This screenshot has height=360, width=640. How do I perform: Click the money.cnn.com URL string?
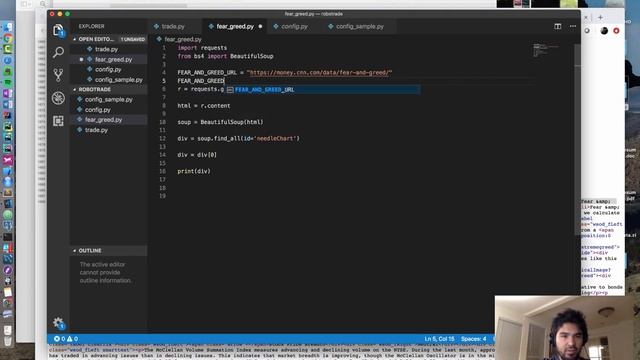319,73
